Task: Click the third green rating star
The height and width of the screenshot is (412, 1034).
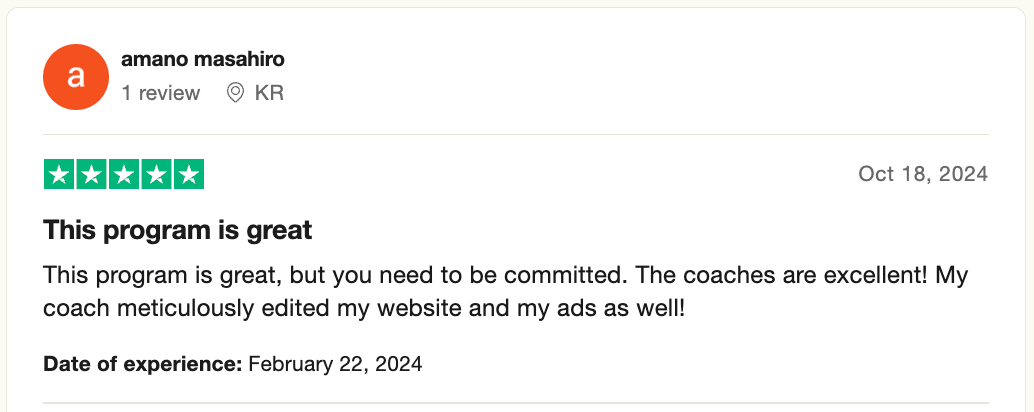Action: click(124, 175)
